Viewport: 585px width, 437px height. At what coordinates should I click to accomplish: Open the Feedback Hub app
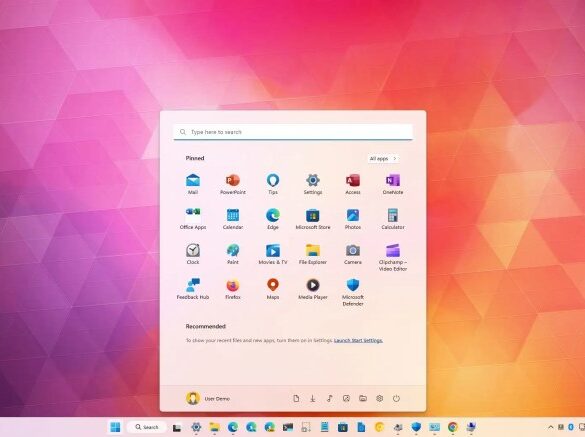point(193,289)
